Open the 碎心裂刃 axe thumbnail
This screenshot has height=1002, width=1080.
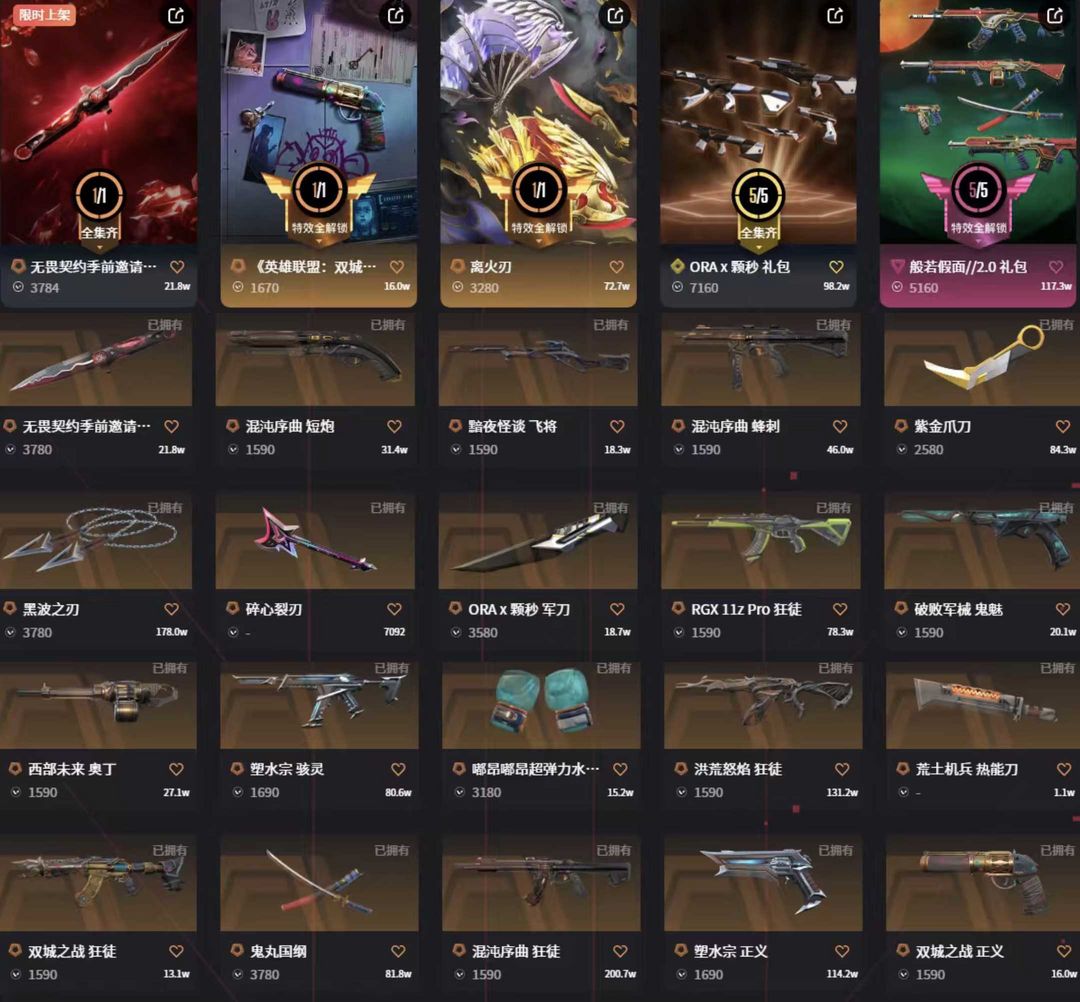click(315, 541)
